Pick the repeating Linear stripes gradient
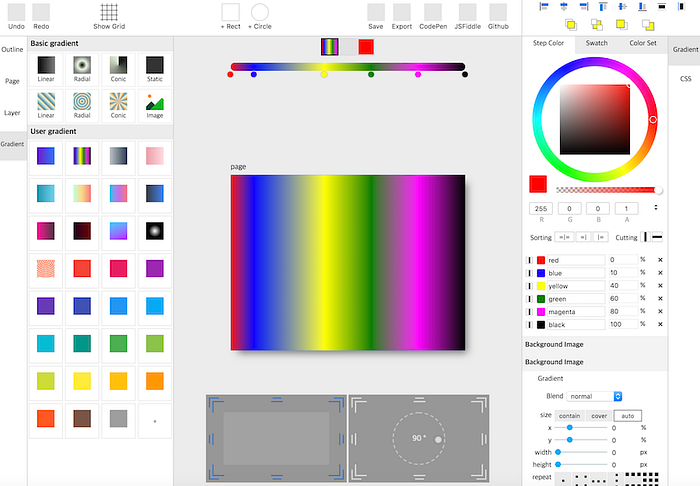The image size is (700, 486). point(46,102)
